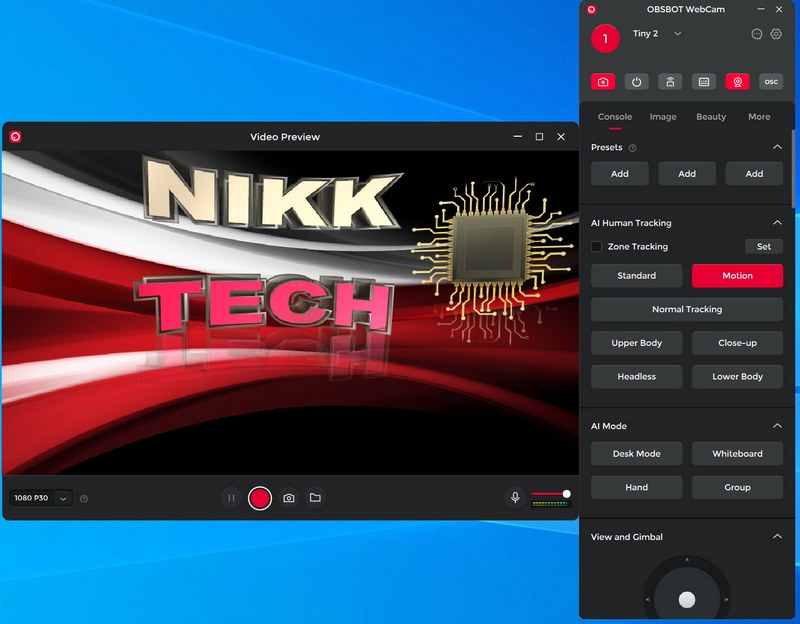Close the Video Preview window
Screen dimensions: 800x624
click(561, 137)
